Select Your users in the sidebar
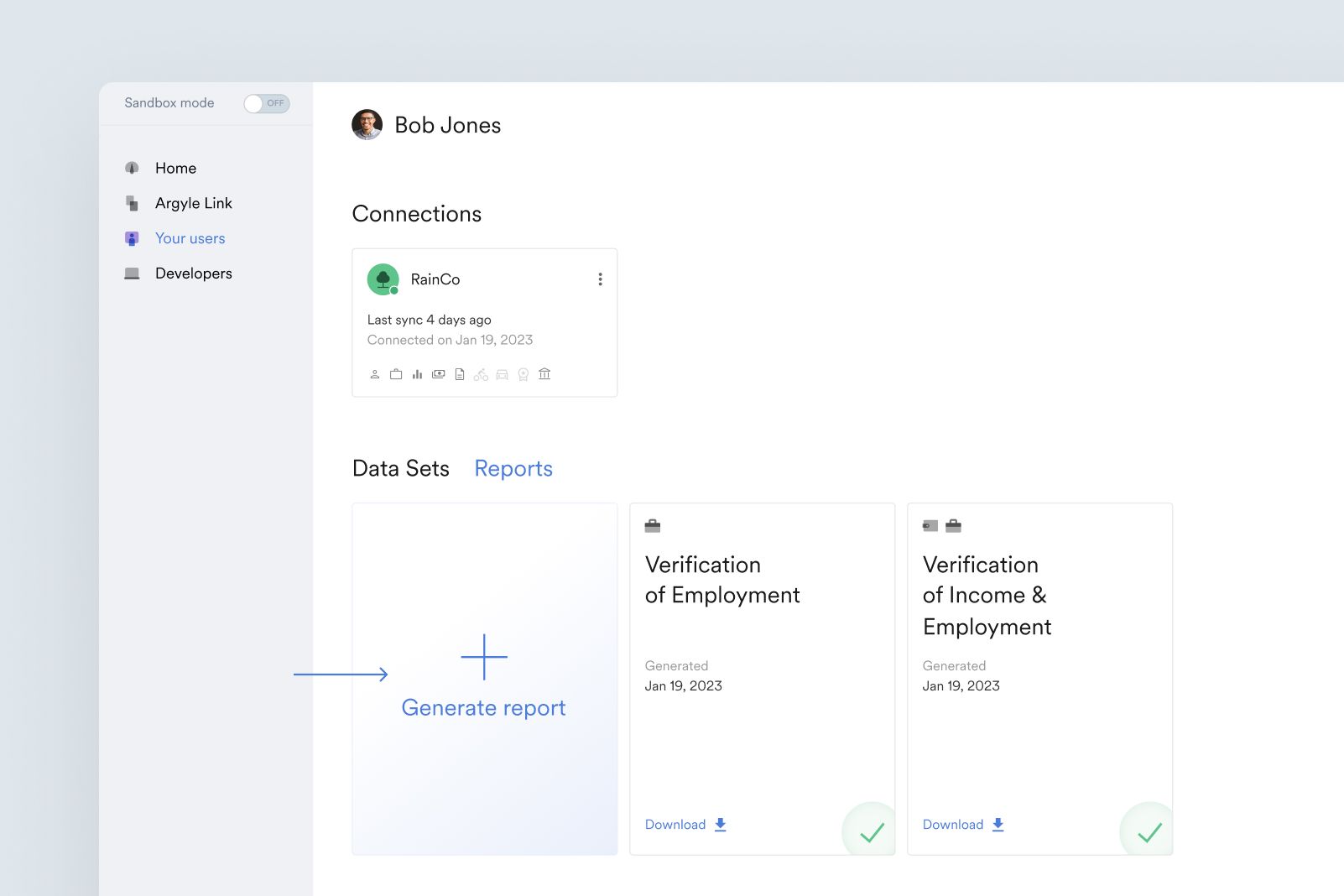This screenshot has width=1344, height=896. [x=190, y=238]
